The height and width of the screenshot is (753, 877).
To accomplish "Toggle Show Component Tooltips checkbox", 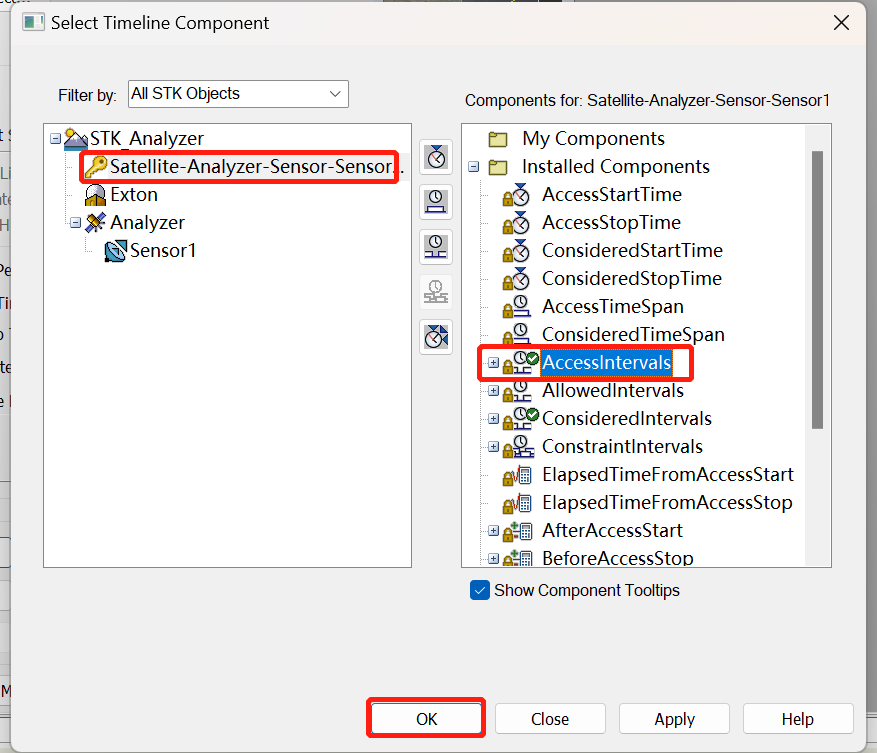I will (480, 590).
